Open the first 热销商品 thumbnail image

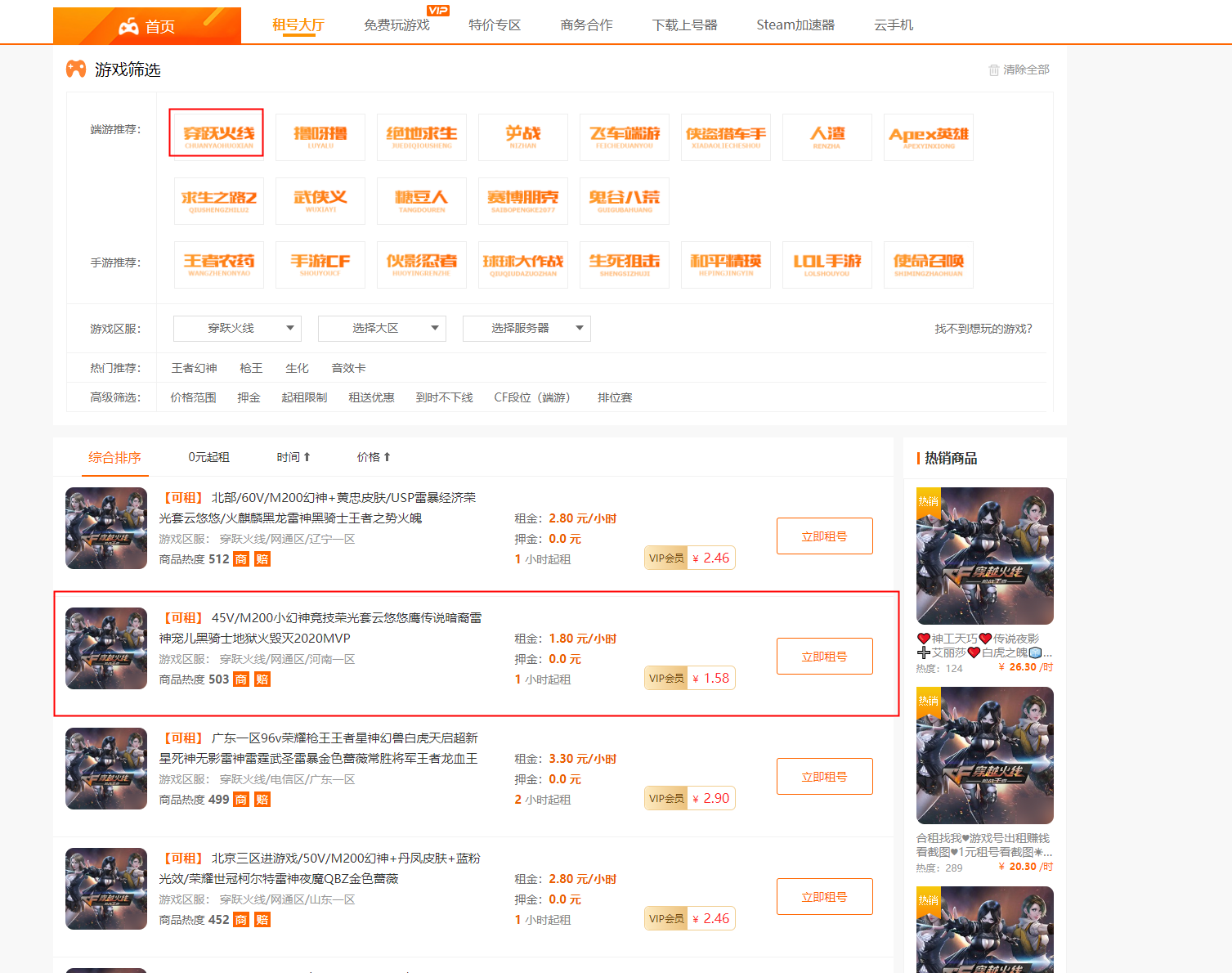pyautogui.click(x=984, y=556)
